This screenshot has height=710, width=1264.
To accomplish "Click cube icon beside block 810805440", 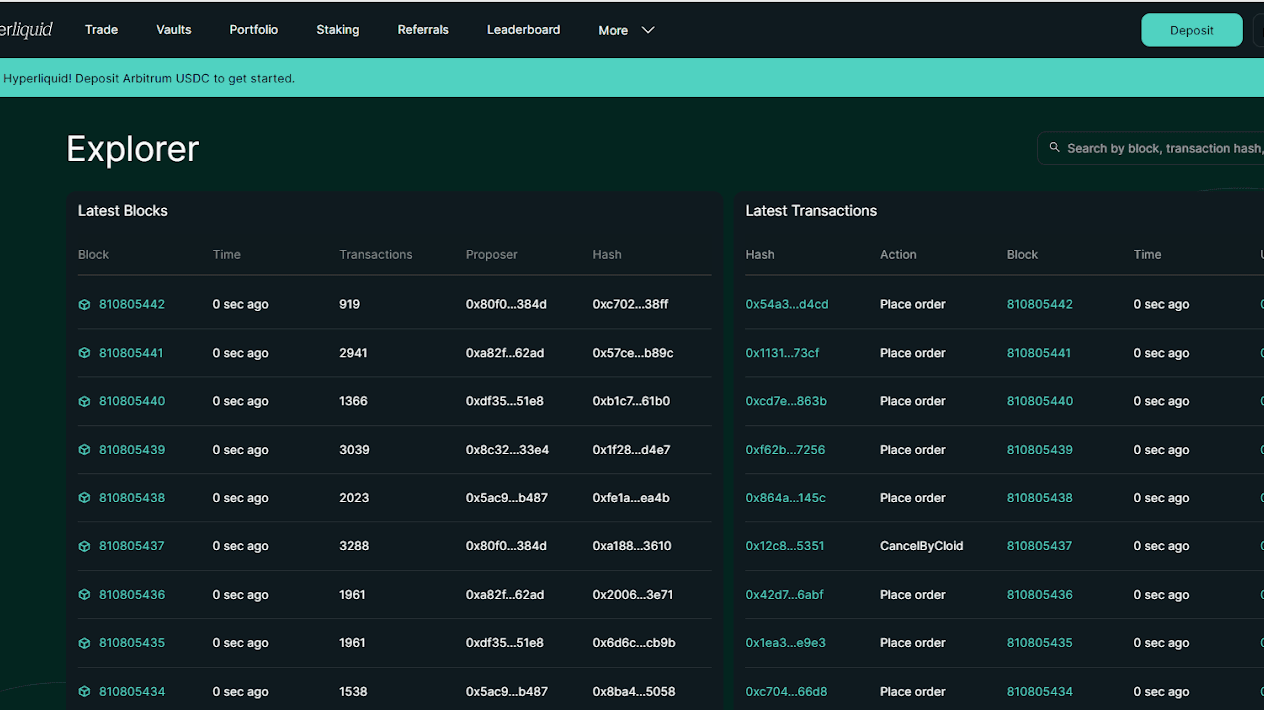I will (84, 402).
